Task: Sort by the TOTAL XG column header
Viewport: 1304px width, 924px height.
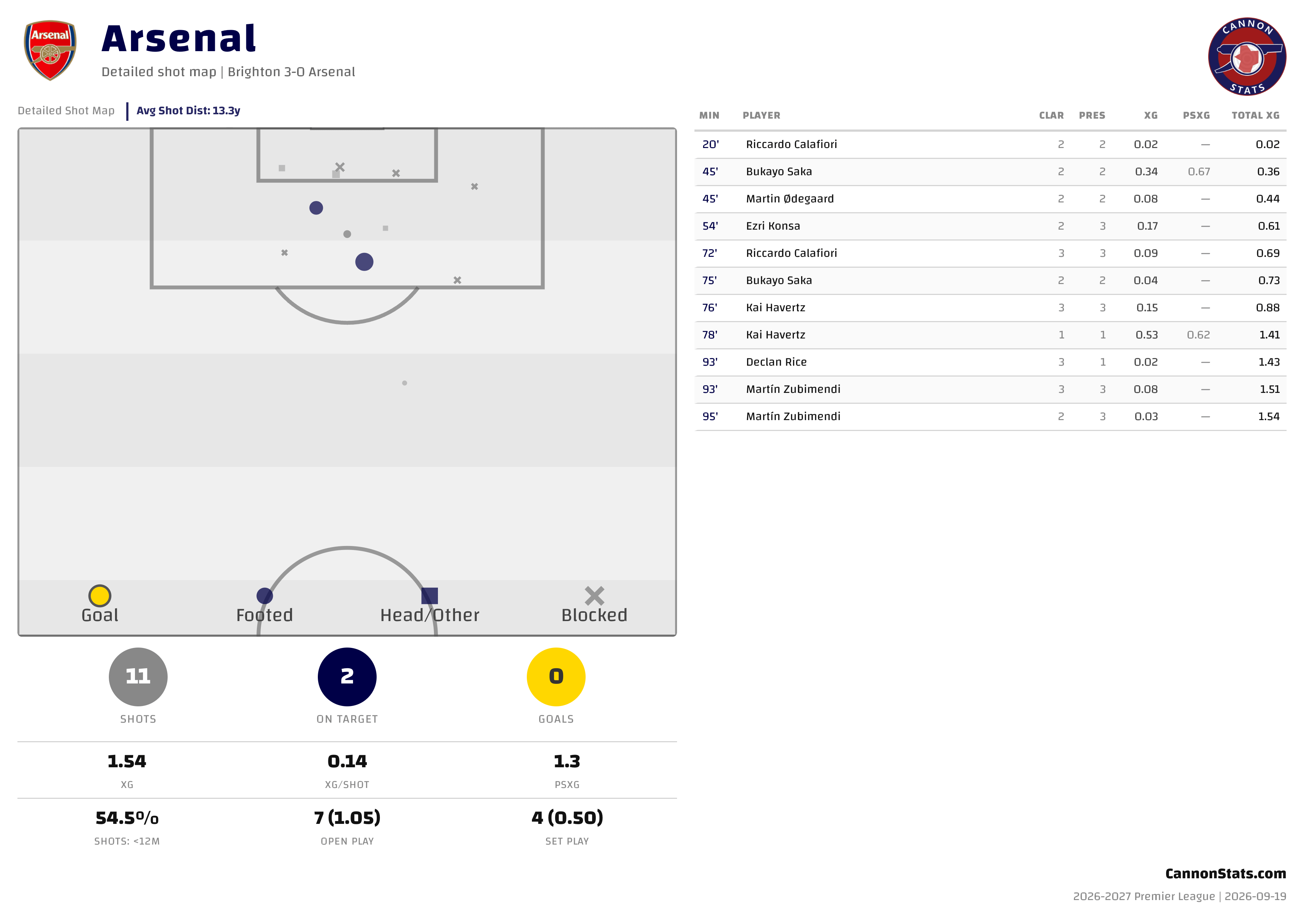Action: (x=1255, y=115)
